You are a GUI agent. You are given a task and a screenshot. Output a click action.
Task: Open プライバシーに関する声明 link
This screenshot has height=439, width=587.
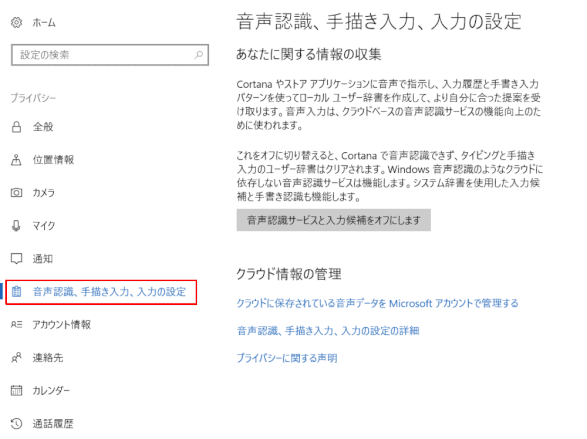click(x=287, y=358)
